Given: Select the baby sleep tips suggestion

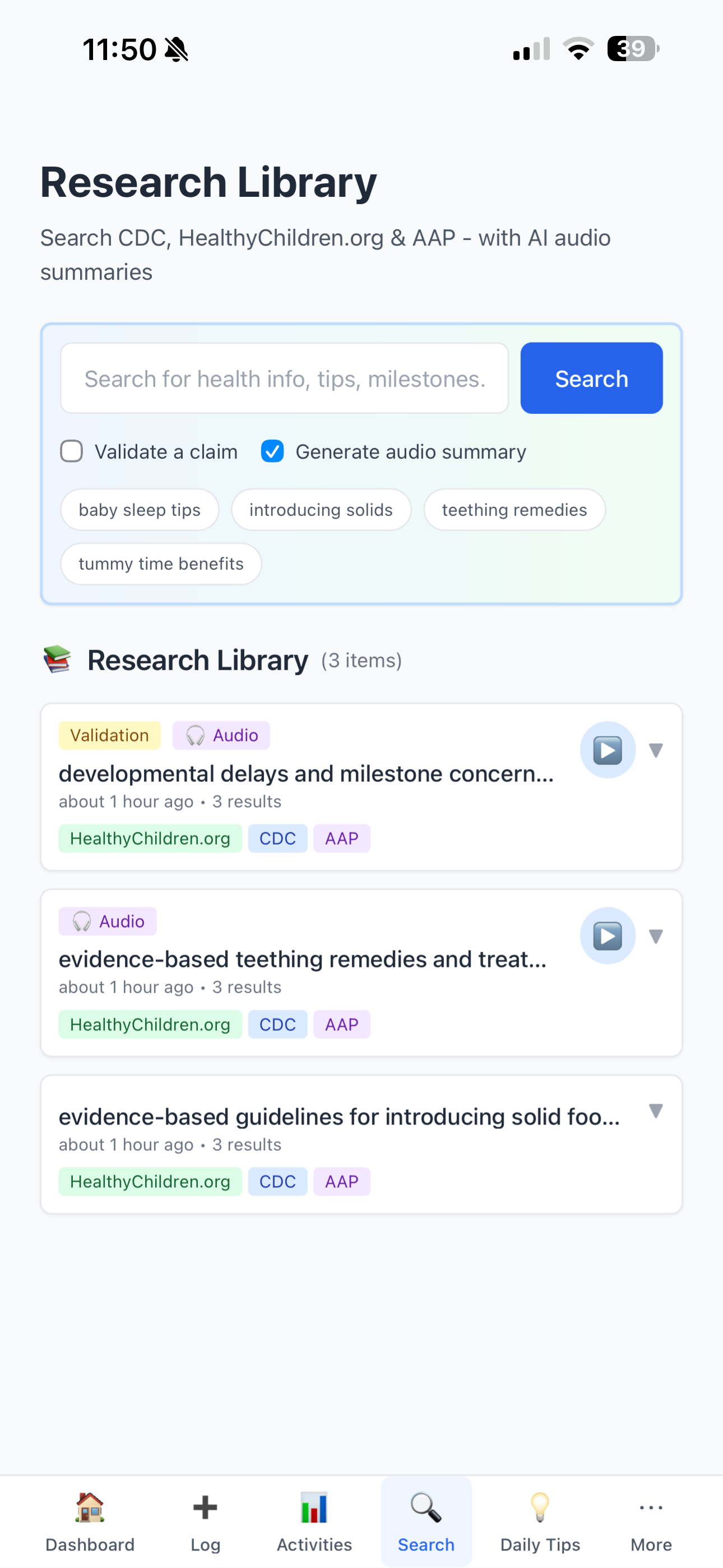Looking at the screenshot, I should click(x=140, y=509).
